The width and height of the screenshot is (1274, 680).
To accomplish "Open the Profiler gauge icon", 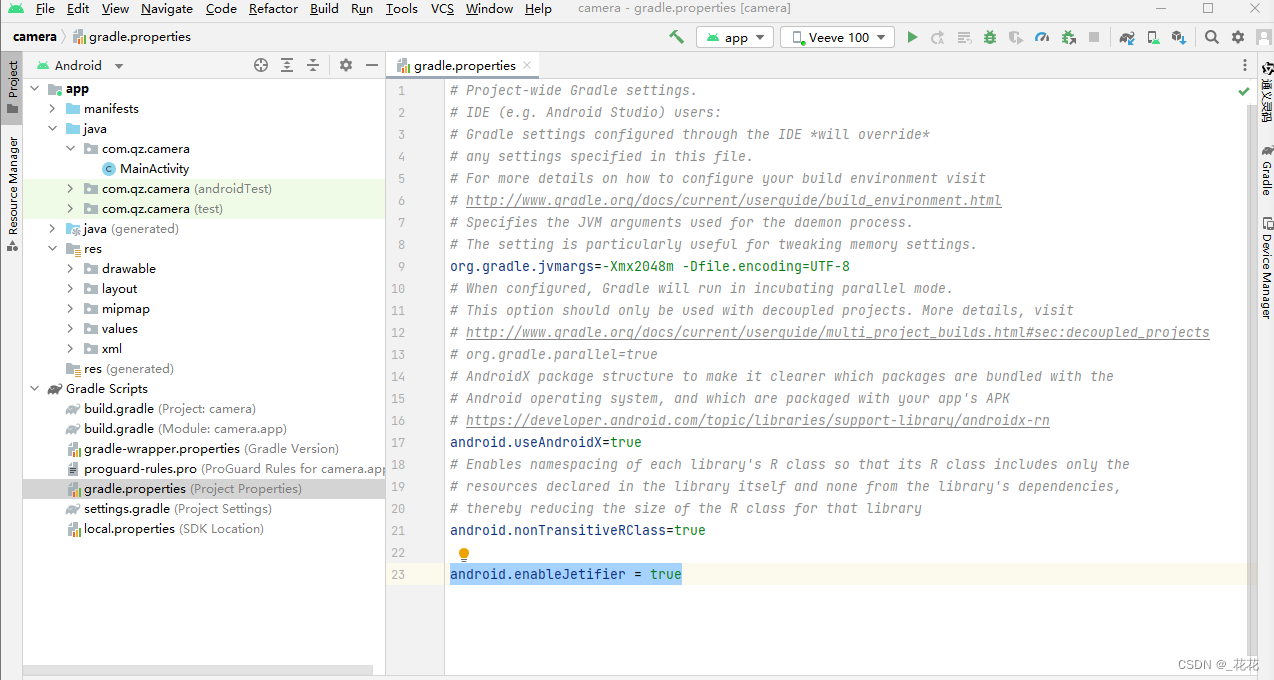I will pyautogui.click(x=1042, y=37).
